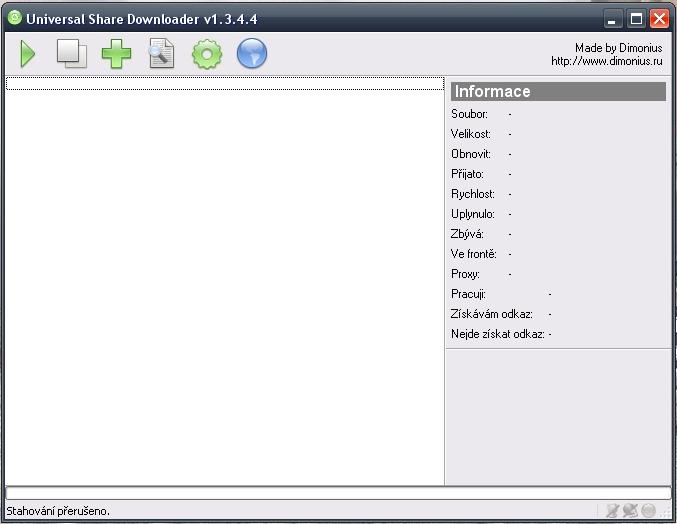Start downloads with the green play arrow
This screenshot has height=524, width=677.
coord(28,54)
